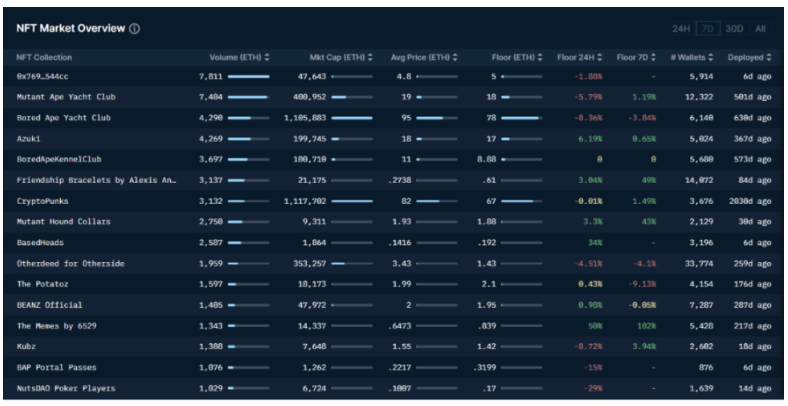788x406 pixels.
Task: Click the 3.94% Floor 7D value for Kubz
Action: (x=644, y=346)
